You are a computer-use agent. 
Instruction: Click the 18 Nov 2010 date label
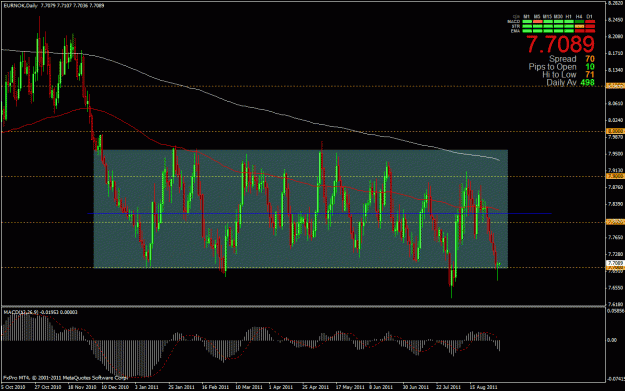pos(82,387)
